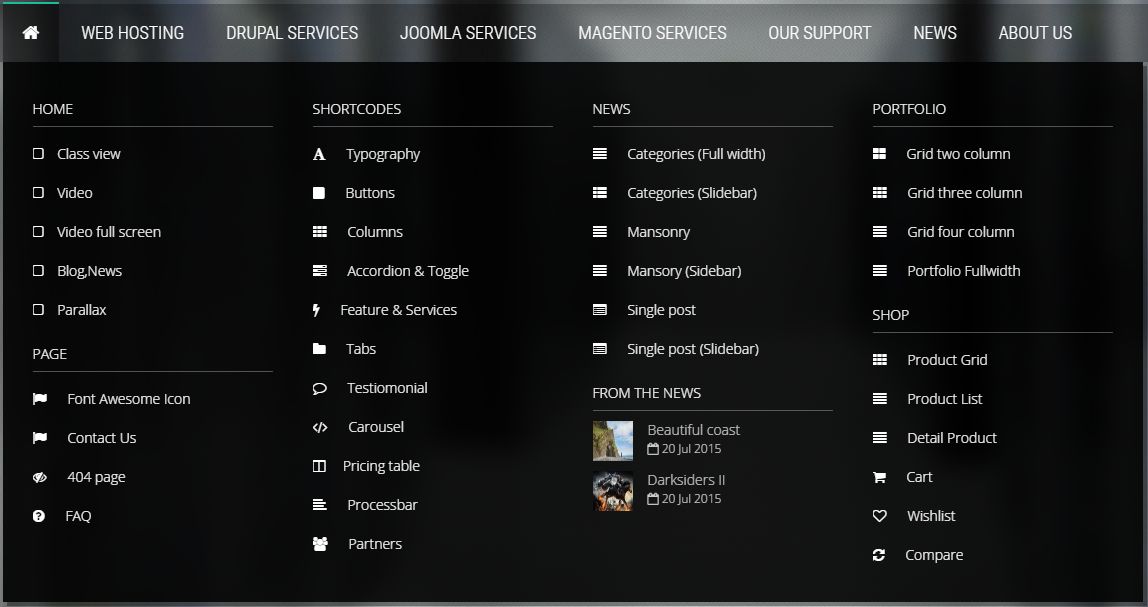Click the square icon beside Parallax
Viewport: 1148px width, 607px height.
pyautogui.click(x=38, y=310)
